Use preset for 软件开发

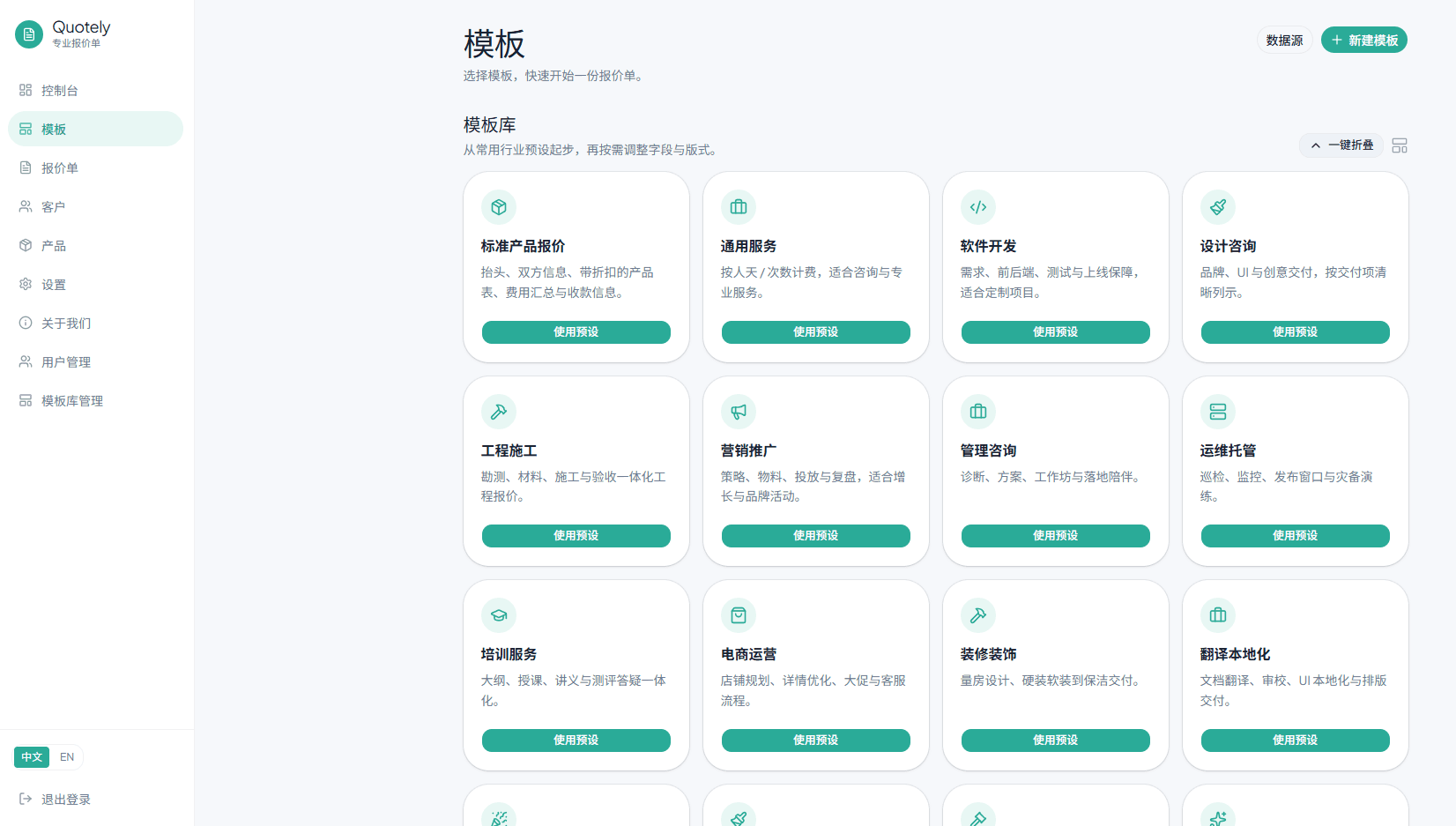point(1056,332)
